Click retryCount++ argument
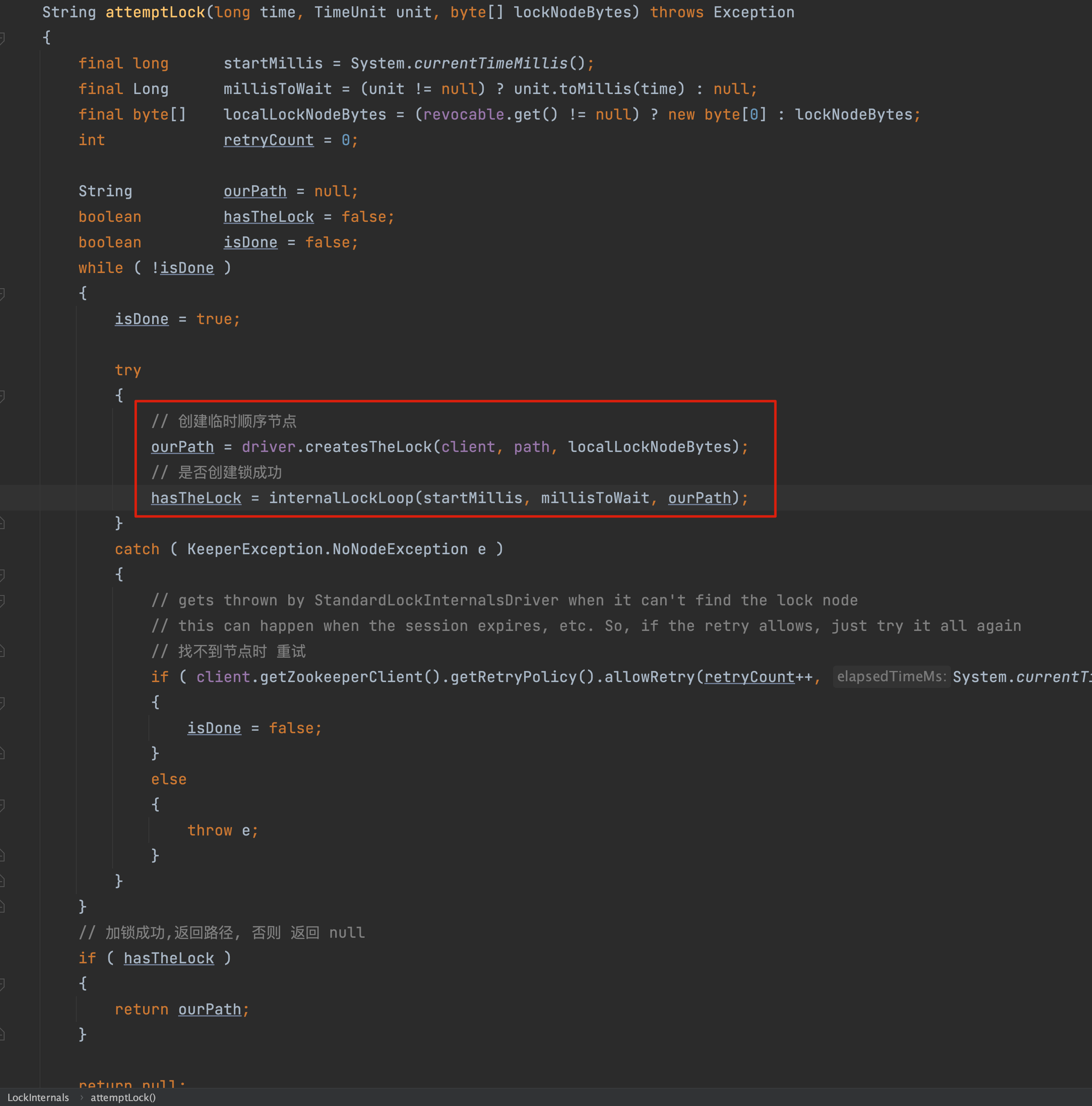This screenshot has height=1106, width=1092. click(758, 677)
